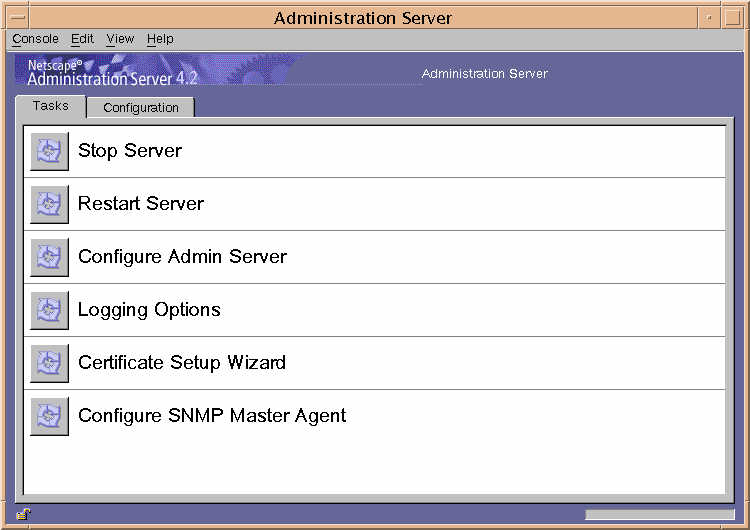
Task: Click the icon next to Stop Server
Action: click(x=49, y=151)
